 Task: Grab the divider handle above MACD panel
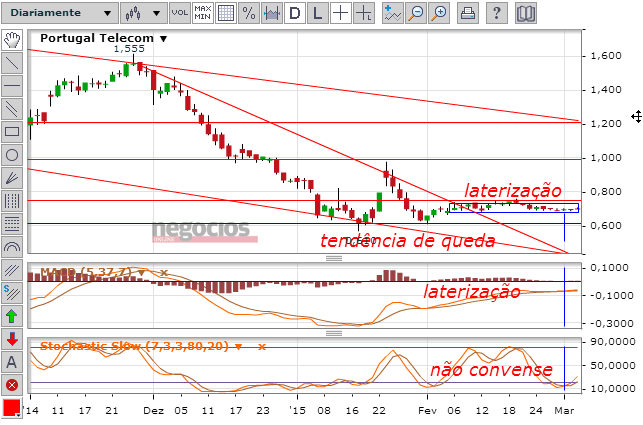tap(334, 258)
